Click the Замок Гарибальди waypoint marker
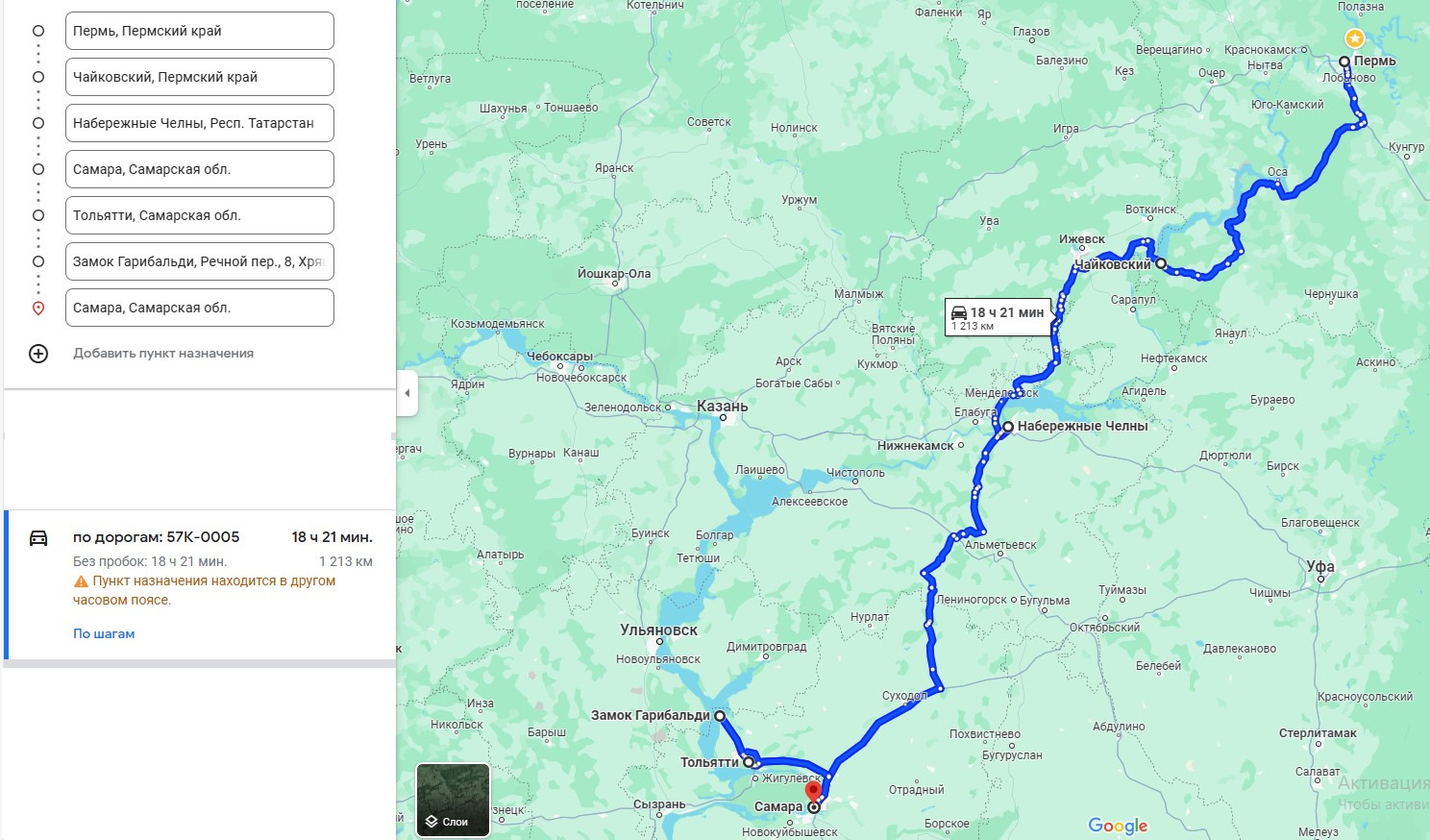1430x840 pixels. coord(720,716)
